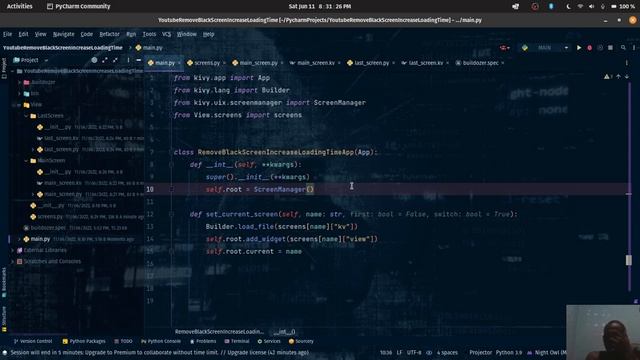
Task: Click the 4 spaces indent setting
Action: click(447, 353)
